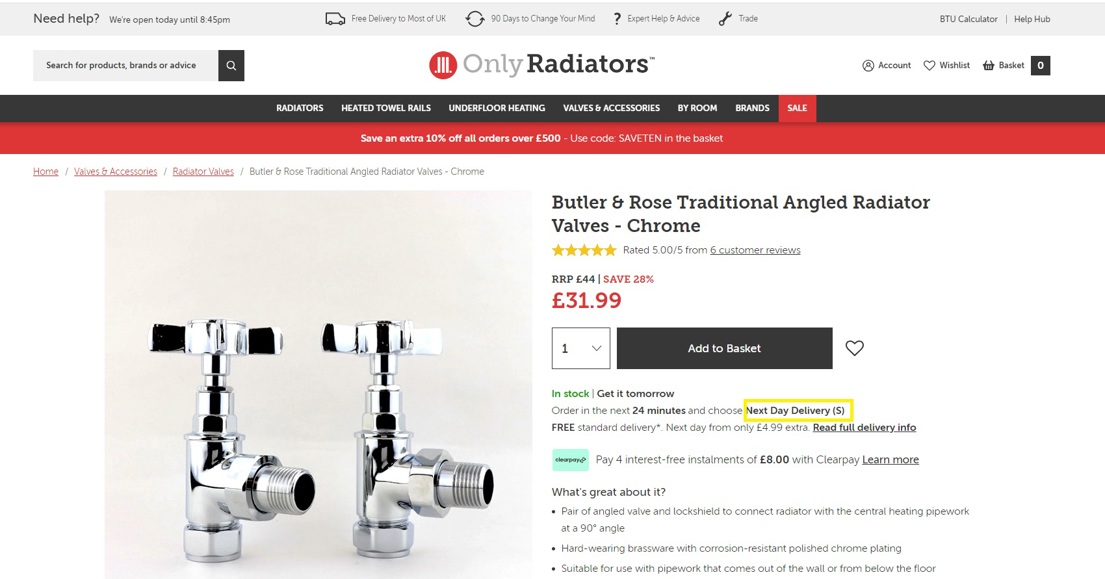The width and height of the screenshot is (1105, 579).
Task: Open the Basket icon in the header
Action: 989,66
